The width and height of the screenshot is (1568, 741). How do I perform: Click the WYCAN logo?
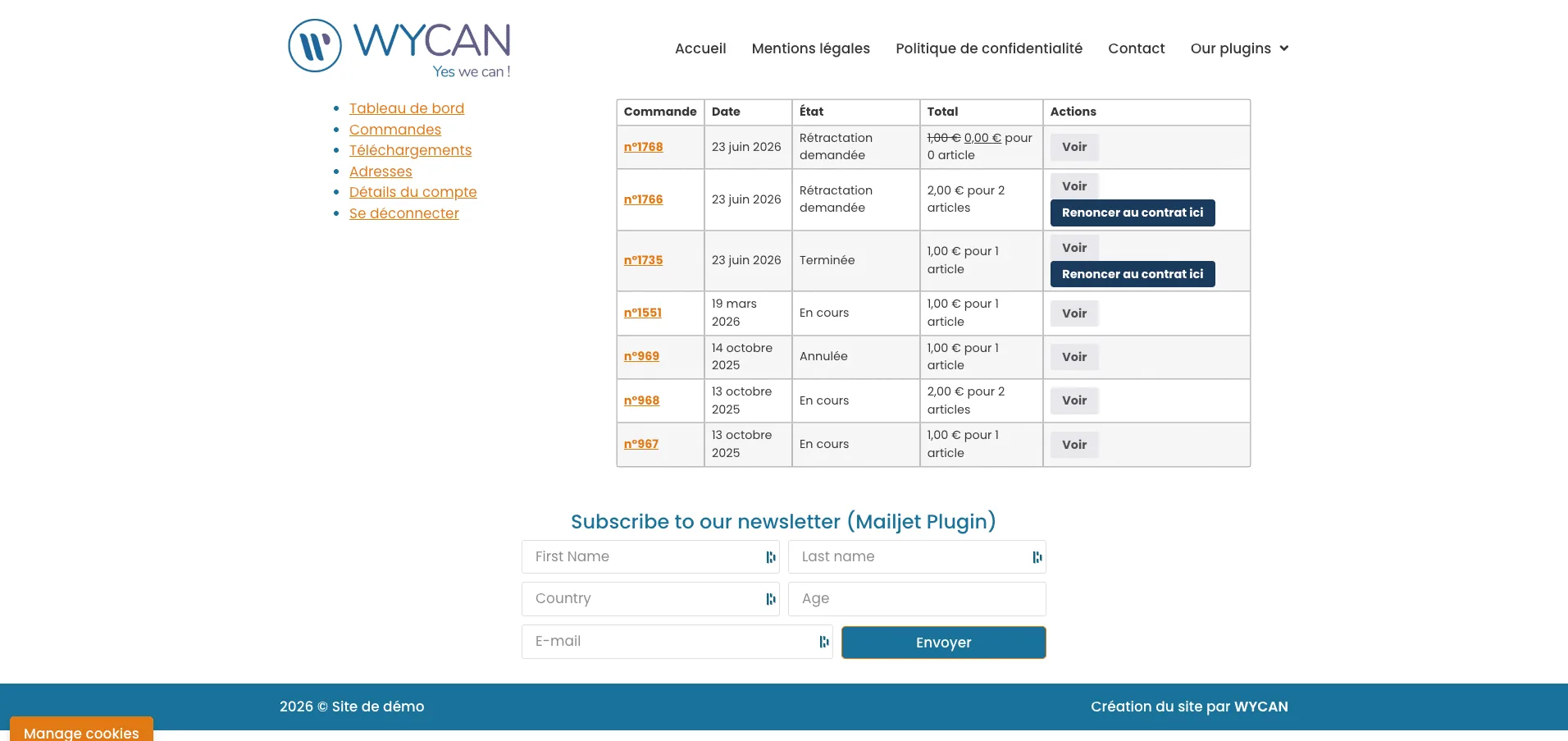click(399, 48)
